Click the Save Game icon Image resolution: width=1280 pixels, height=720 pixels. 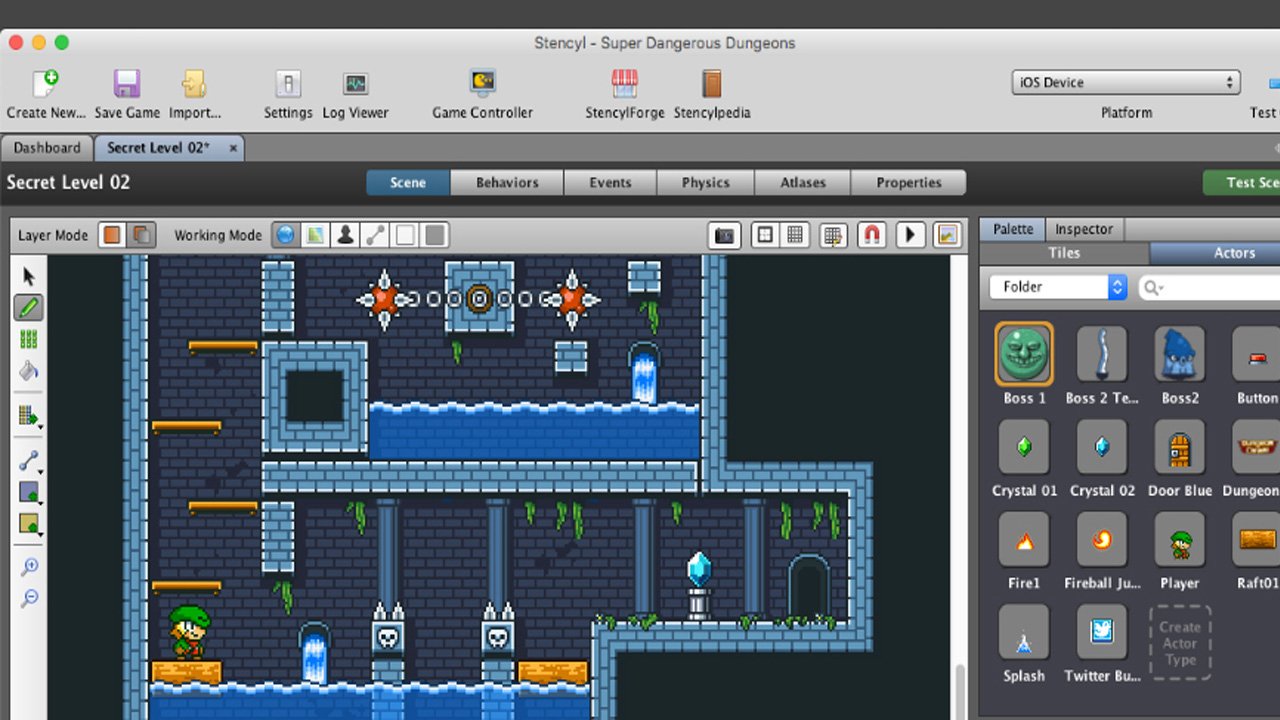click(x=127, y=84)
